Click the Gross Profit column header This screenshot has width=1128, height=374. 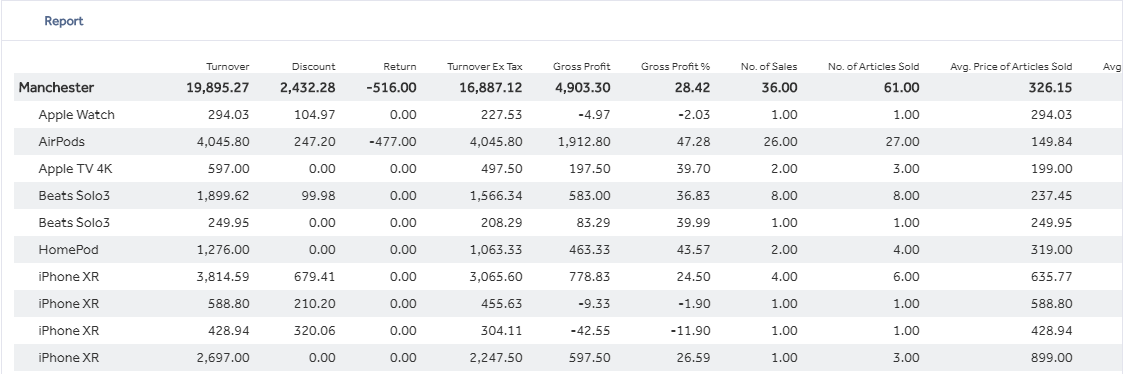click(581, 66)
